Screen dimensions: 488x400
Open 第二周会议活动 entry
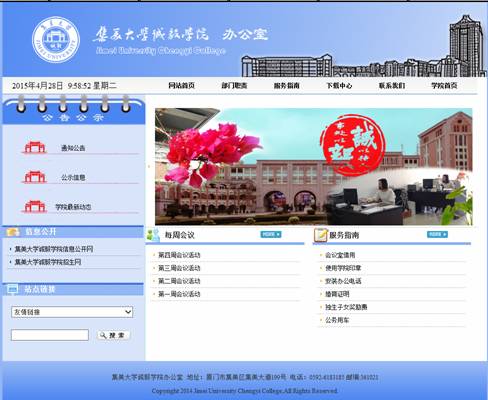coord(179,281)
